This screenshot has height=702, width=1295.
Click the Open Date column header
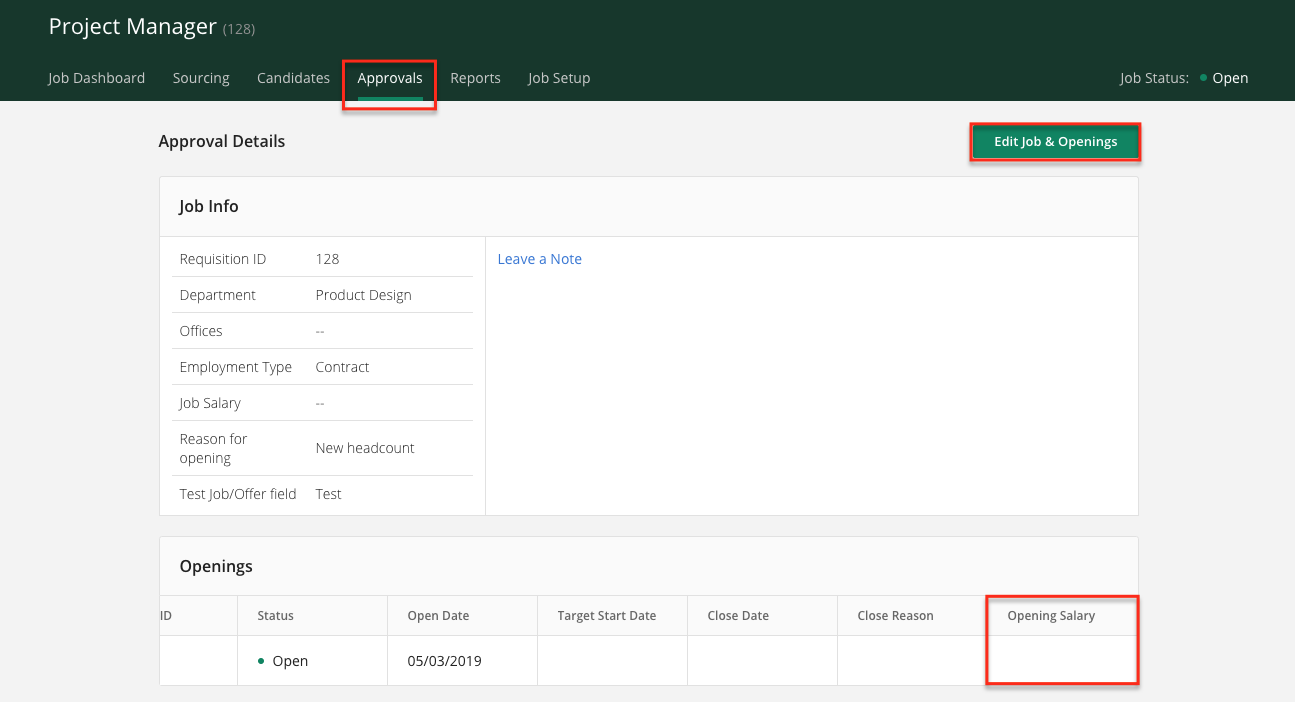click(438, 616)
